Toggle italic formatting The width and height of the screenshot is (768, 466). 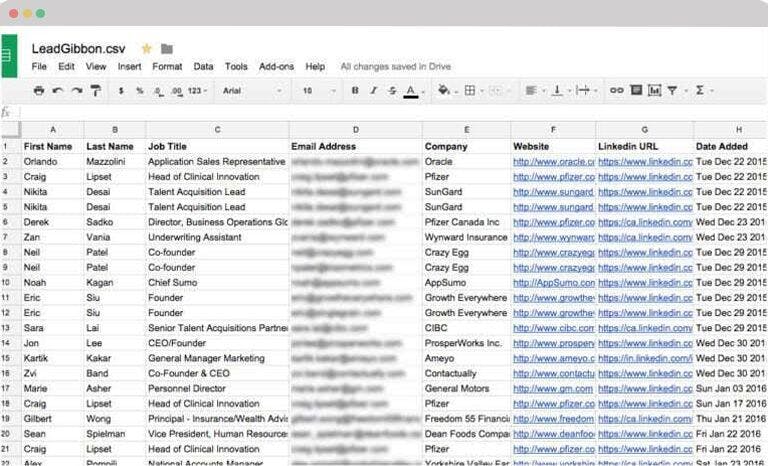(373, 91)
